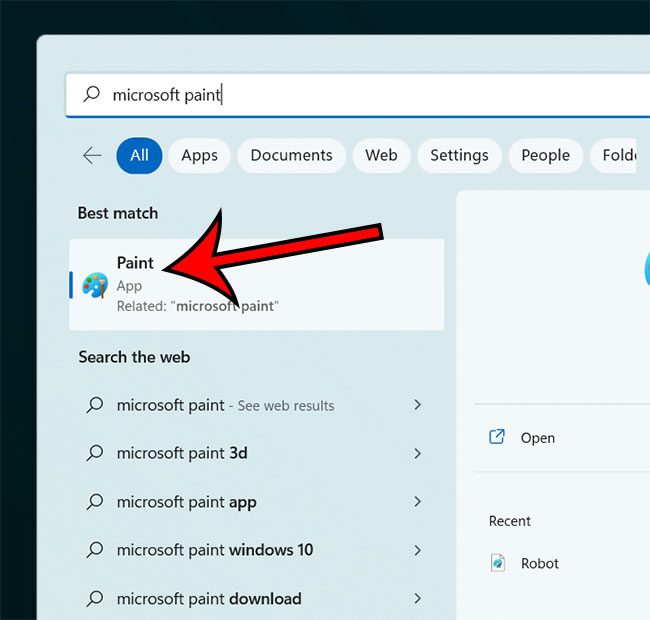Select the Web filter tab
The image size is (650, 620).
381,155
